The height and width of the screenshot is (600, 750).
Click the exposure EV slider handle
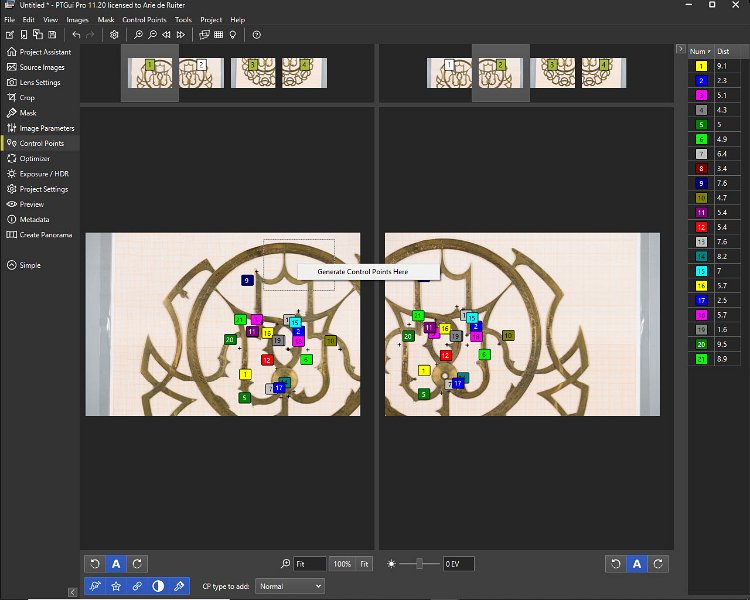419,564
